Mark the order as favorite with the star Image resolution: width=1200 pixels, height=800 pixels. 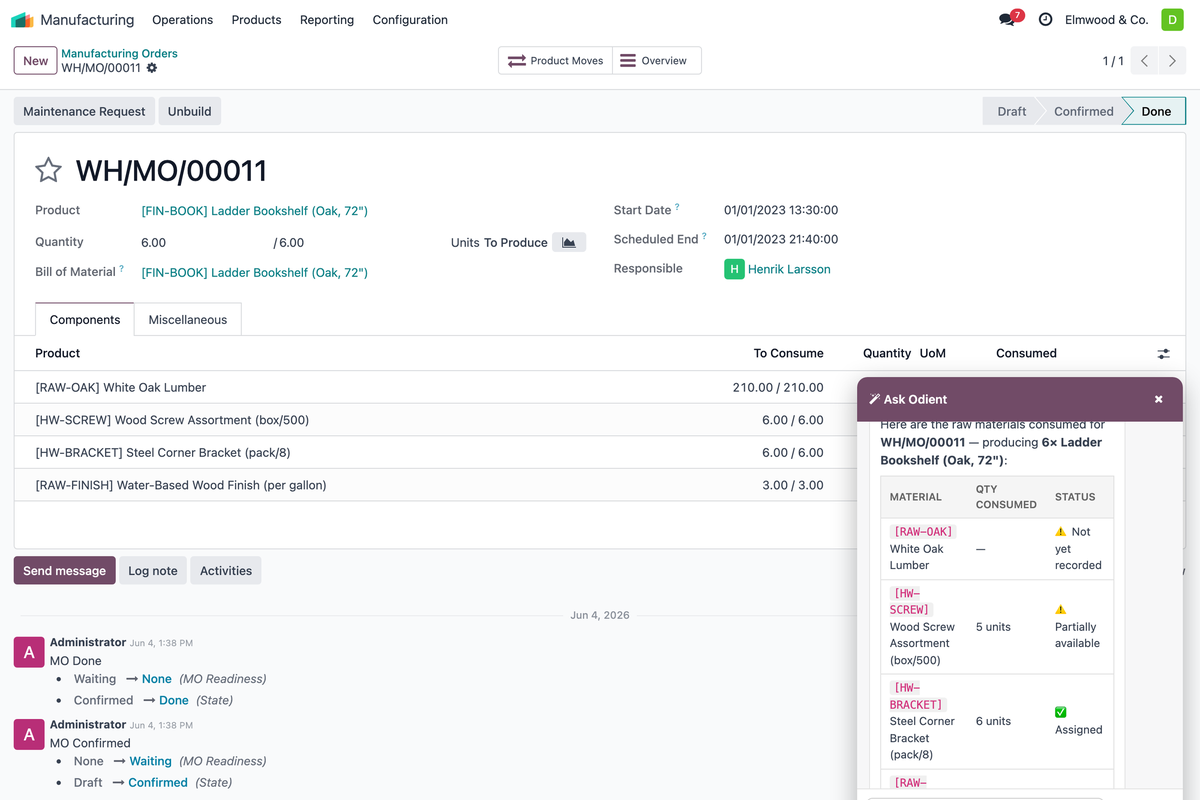point(49,170)
